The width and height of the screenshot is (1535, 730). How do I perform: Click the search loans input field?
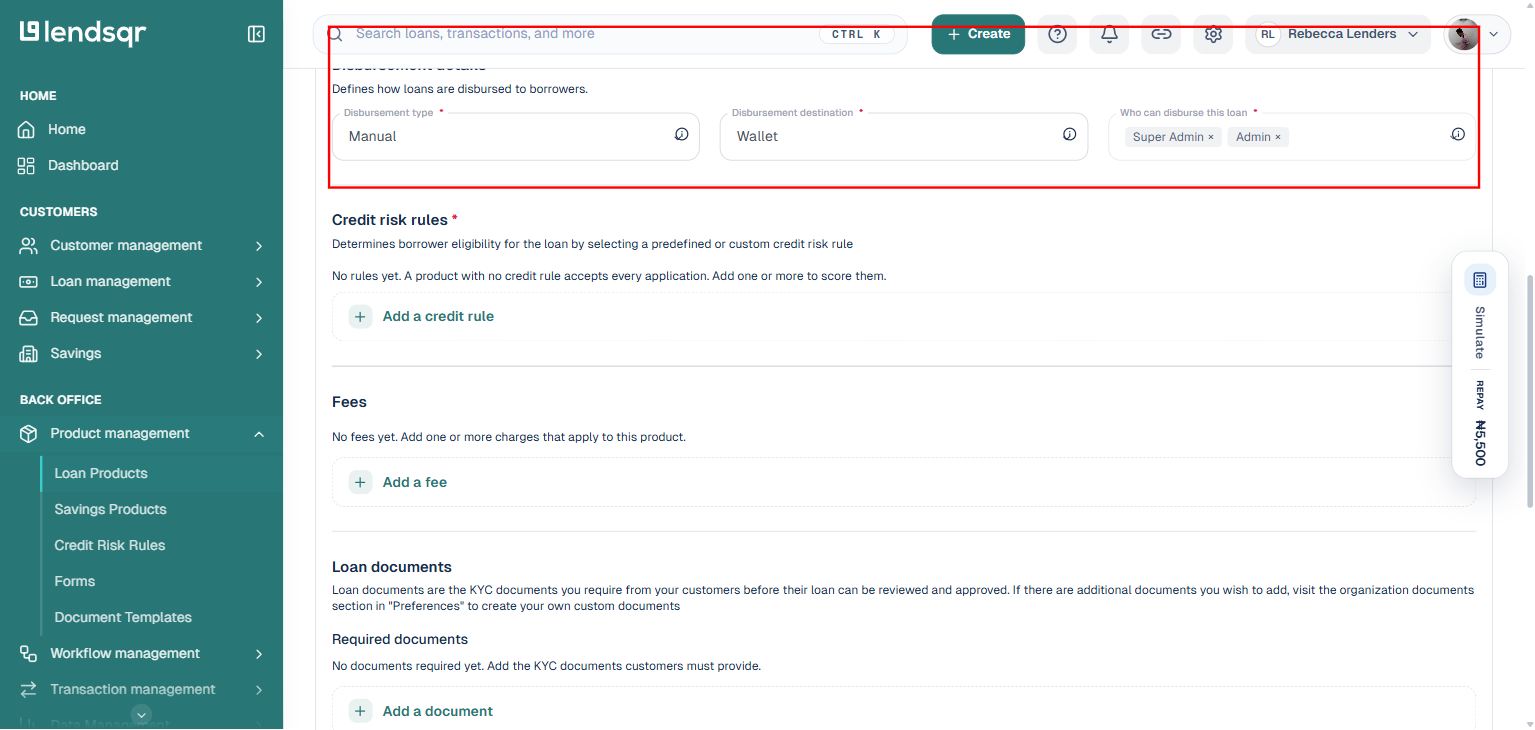tap(610, 34)
